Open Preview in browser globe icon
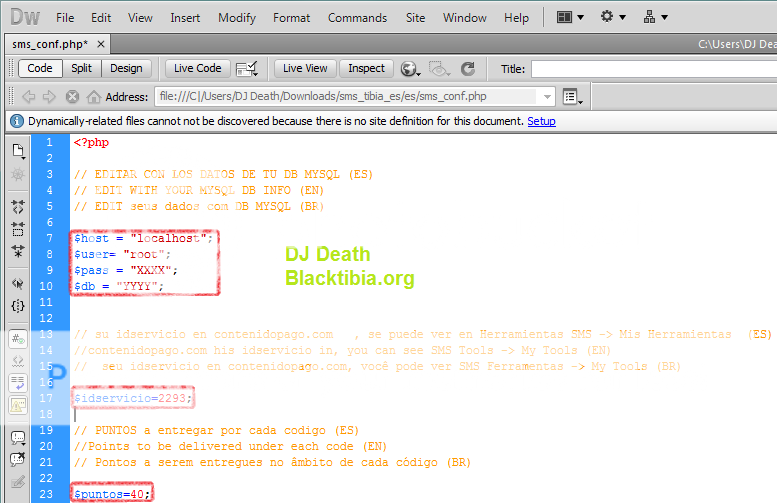777x503 pixels. click(x=410, y=69)
